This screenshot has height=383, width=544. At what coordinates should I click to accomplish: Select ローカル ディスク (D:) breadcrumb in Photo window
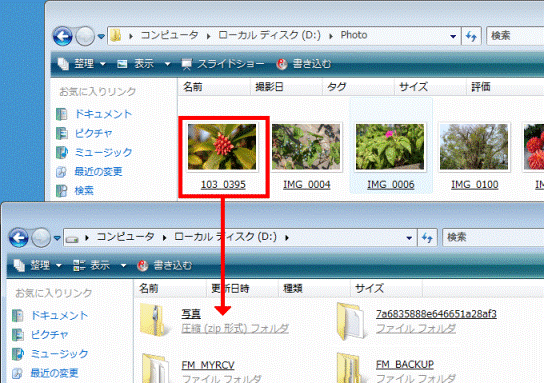pos(269,35)
